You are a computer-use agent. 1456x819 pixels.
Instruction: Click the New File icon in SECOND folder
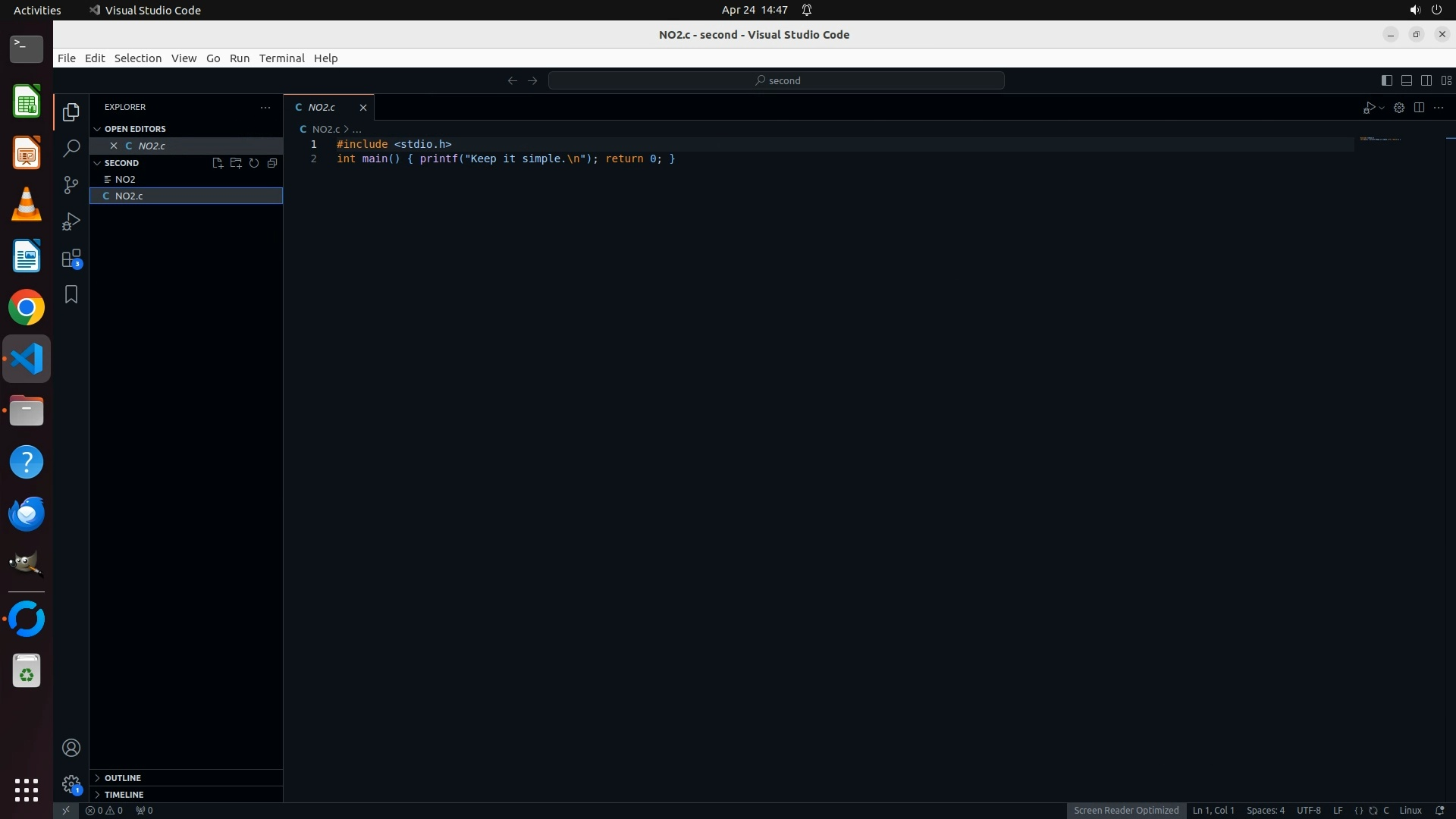click(x=218, y=163)
